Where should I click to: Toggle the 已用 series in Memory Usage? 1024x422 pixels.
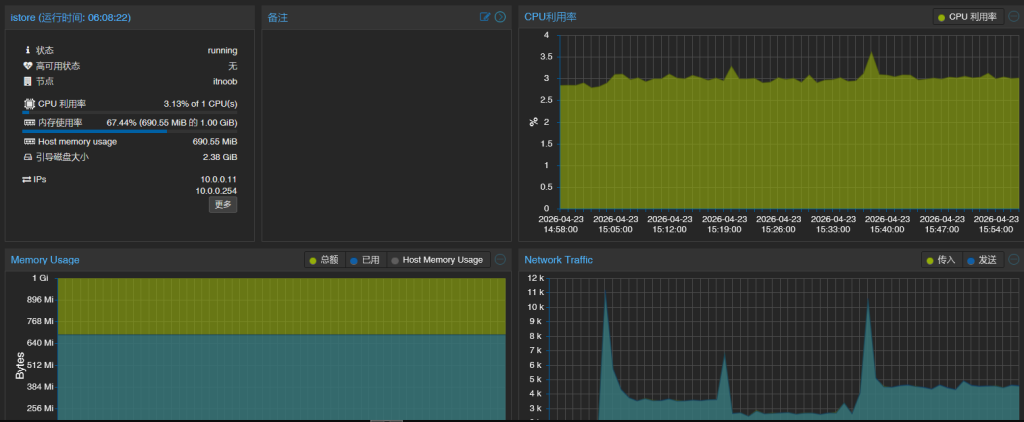click(365, 260)
